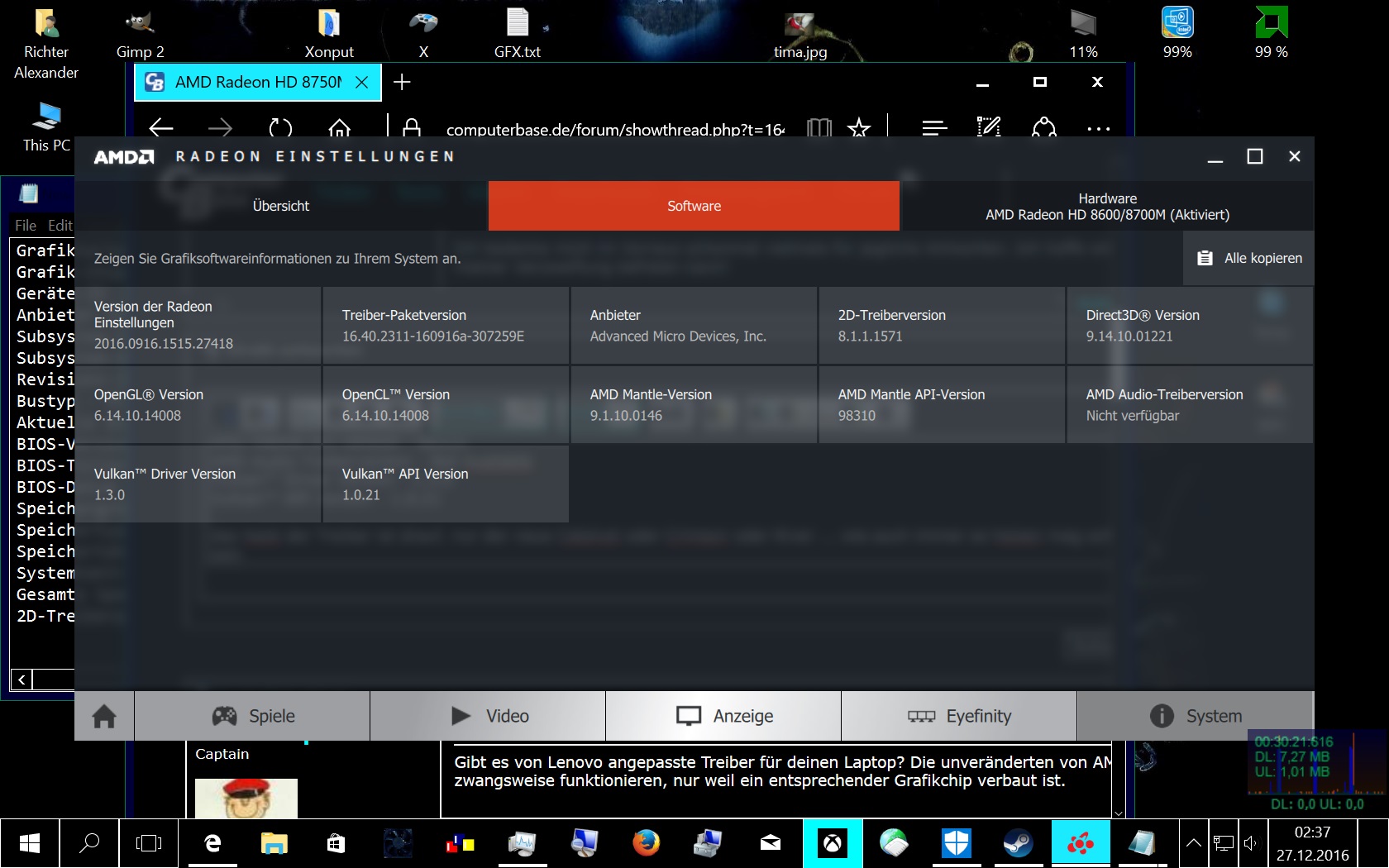This screenshot has height=868, width=1389.
Task: Open Xbox app on taskbar
Action: (833, 843)
